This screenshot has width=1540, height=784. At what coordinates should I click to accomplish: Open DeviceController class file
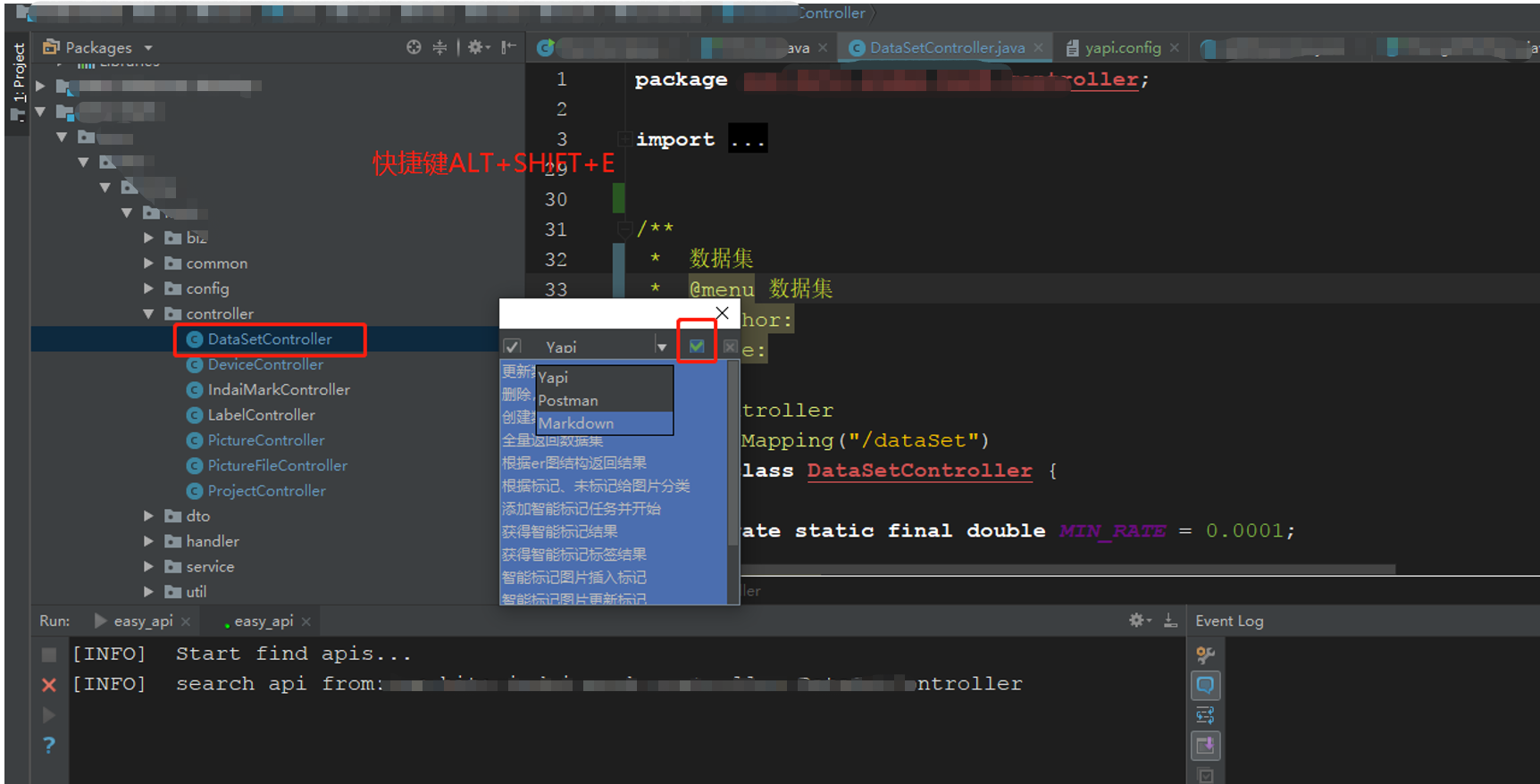coord(265,364)
